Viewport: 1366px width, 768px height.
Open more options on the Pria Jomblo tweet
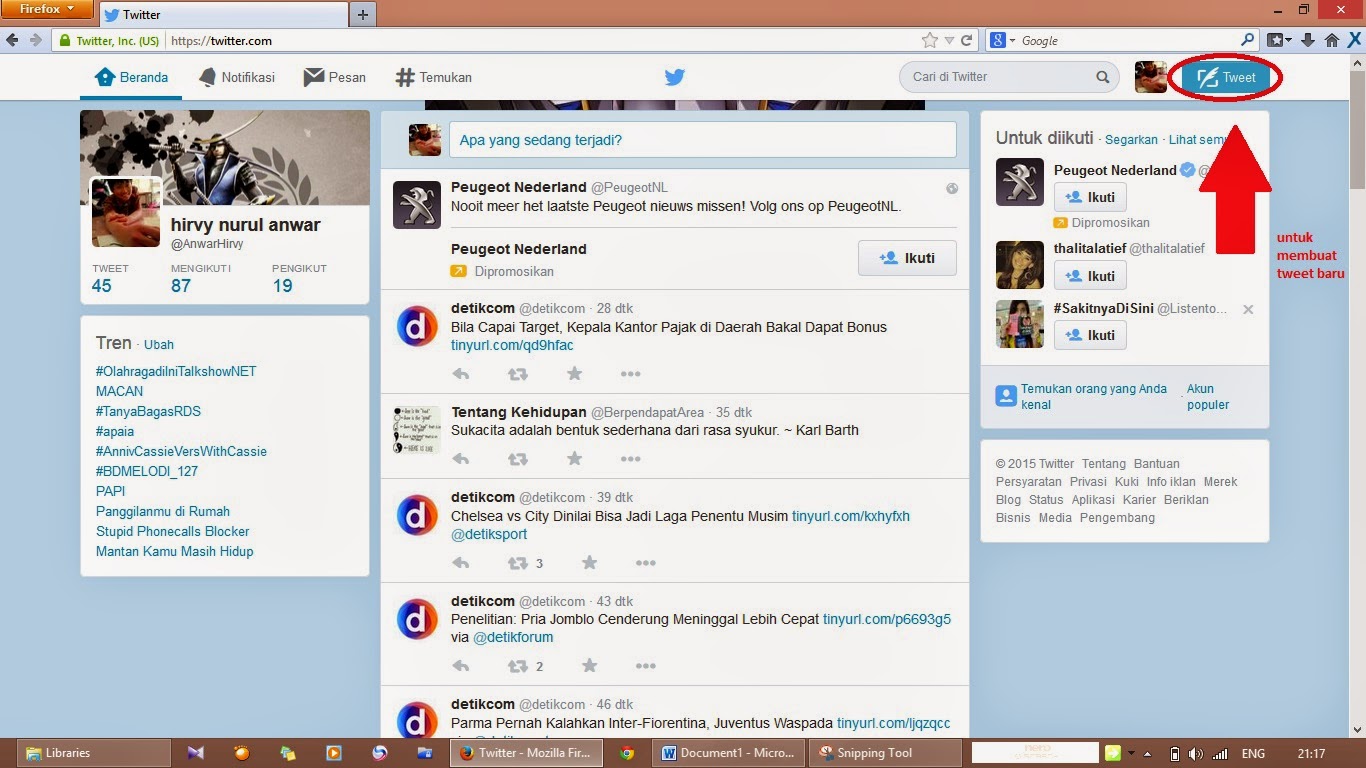tap(646, 666)
